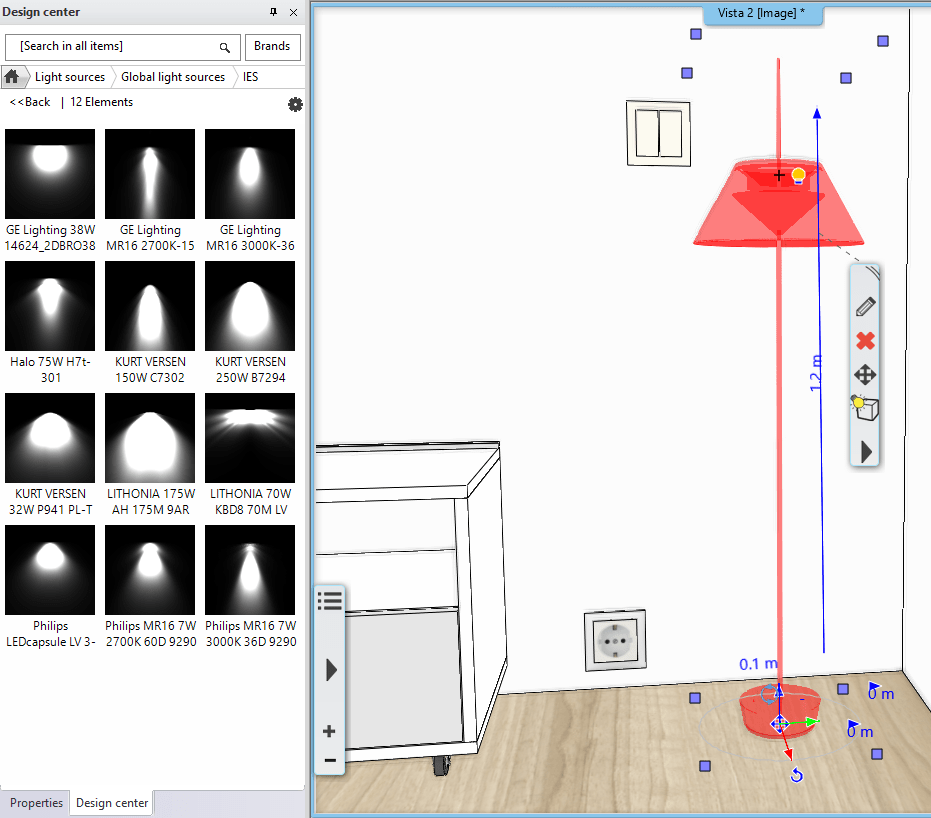Image resolution: width=931 pixels, height=818 pixels.
Task: Click the zoom out minus icon
Action: pos(330,762)
